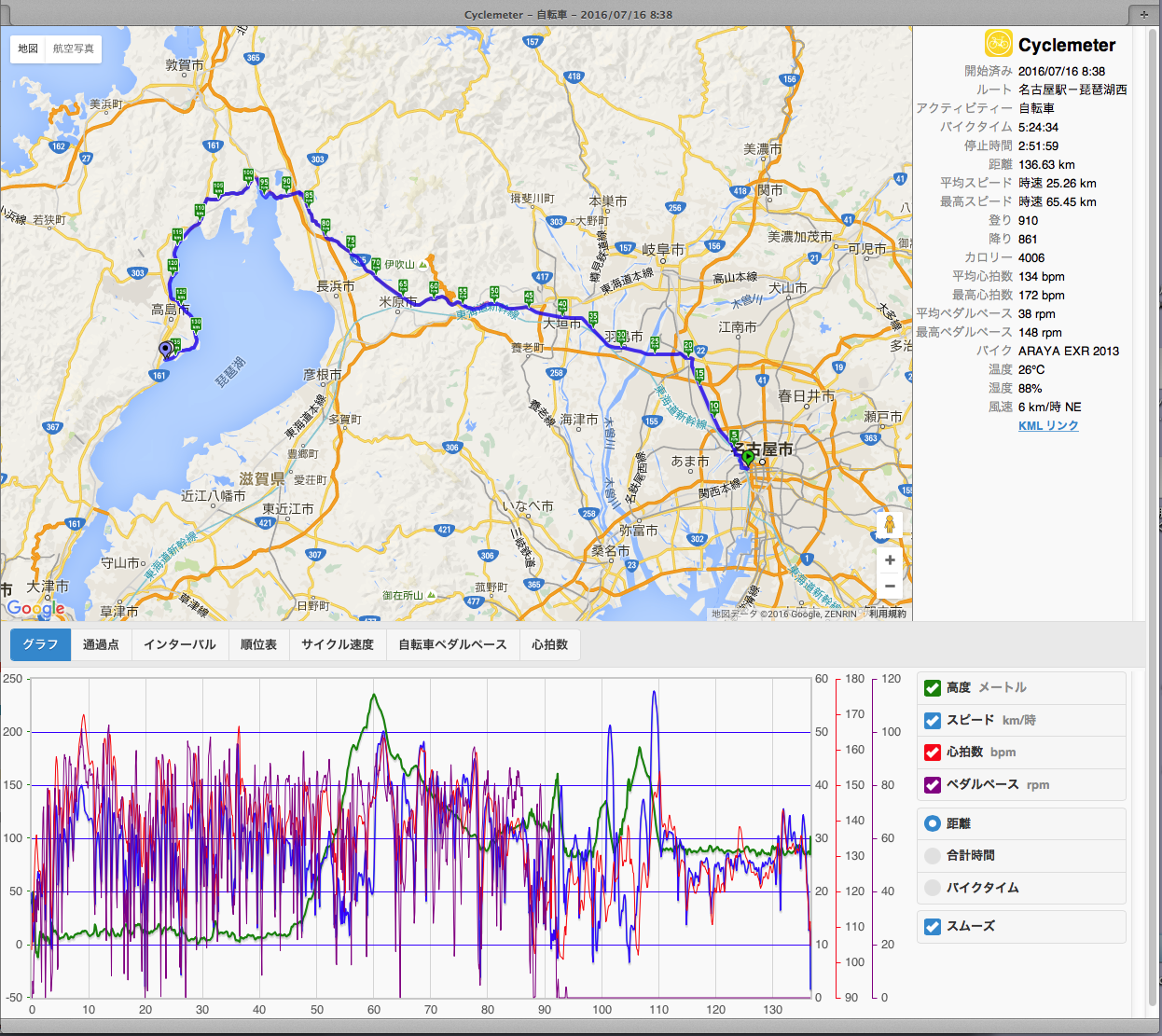Zoom in with the map plus button
1162x1036 pixels.
[x=890, y=560]
